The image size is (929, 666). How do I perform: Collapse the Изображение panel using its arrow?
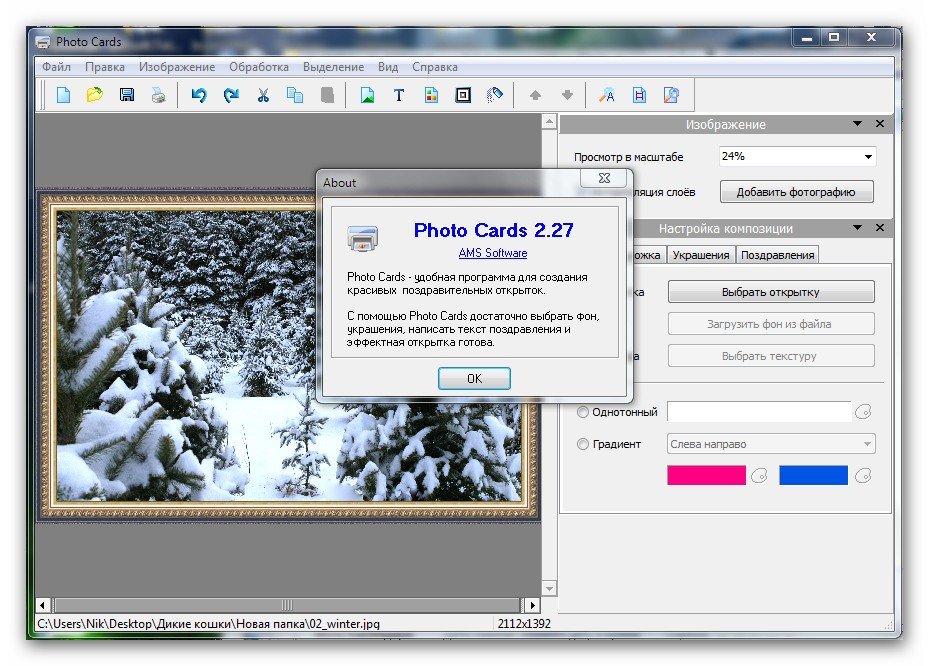(x=858, y=124)
